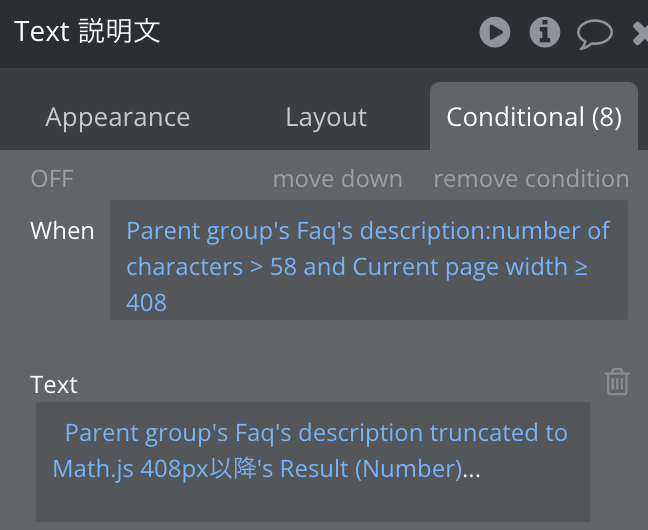
Task: Open the comment speech bubble icon
Action: (x=595, y=34)
